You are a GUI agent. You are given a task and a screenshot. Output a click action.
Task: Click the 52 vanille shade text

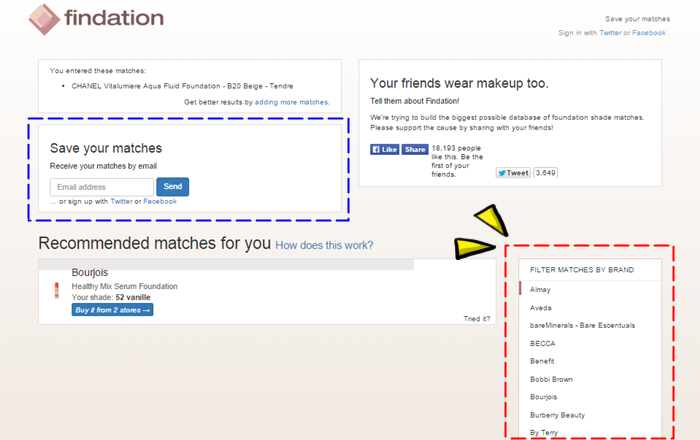coord(133,297)
